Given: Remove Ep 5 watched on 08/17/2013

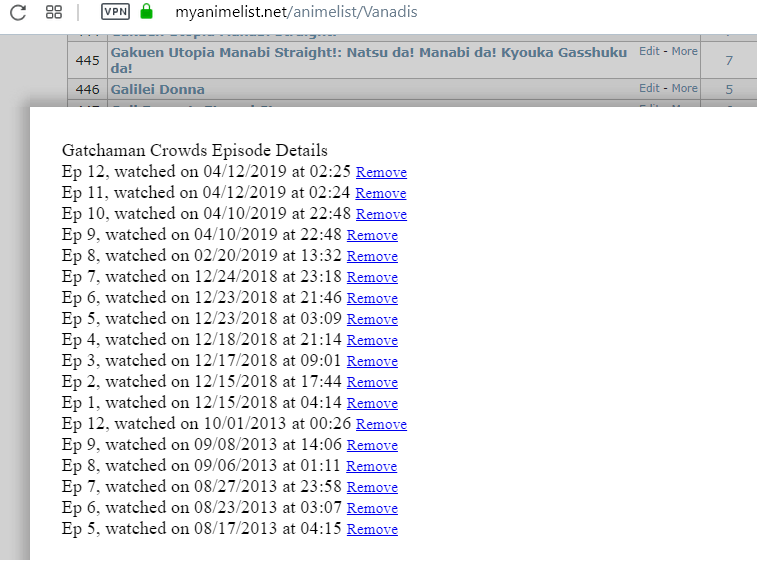Looking at the screenshot, I should 372,530.
